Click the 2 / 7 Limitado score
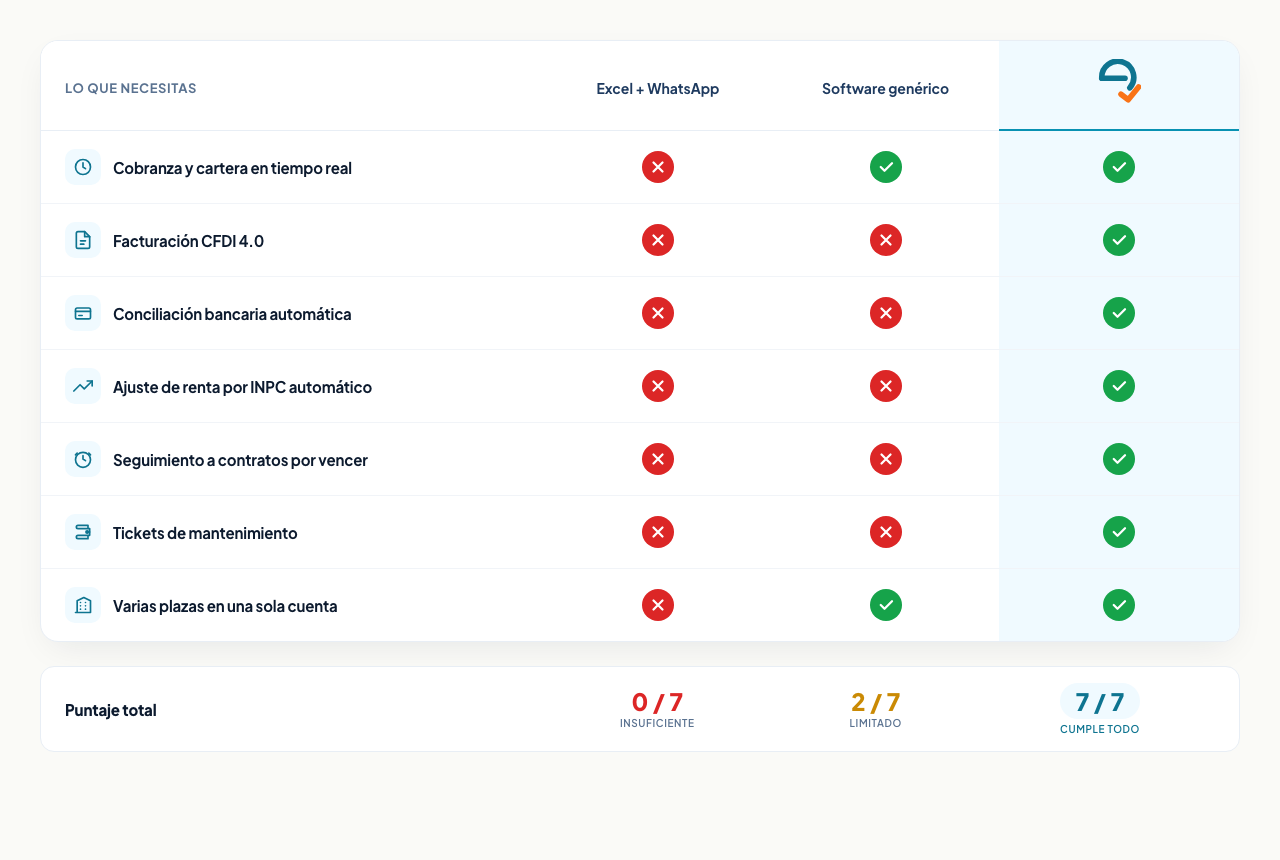The height and width of the screenshot is (860, 1280). coord(875,709)
